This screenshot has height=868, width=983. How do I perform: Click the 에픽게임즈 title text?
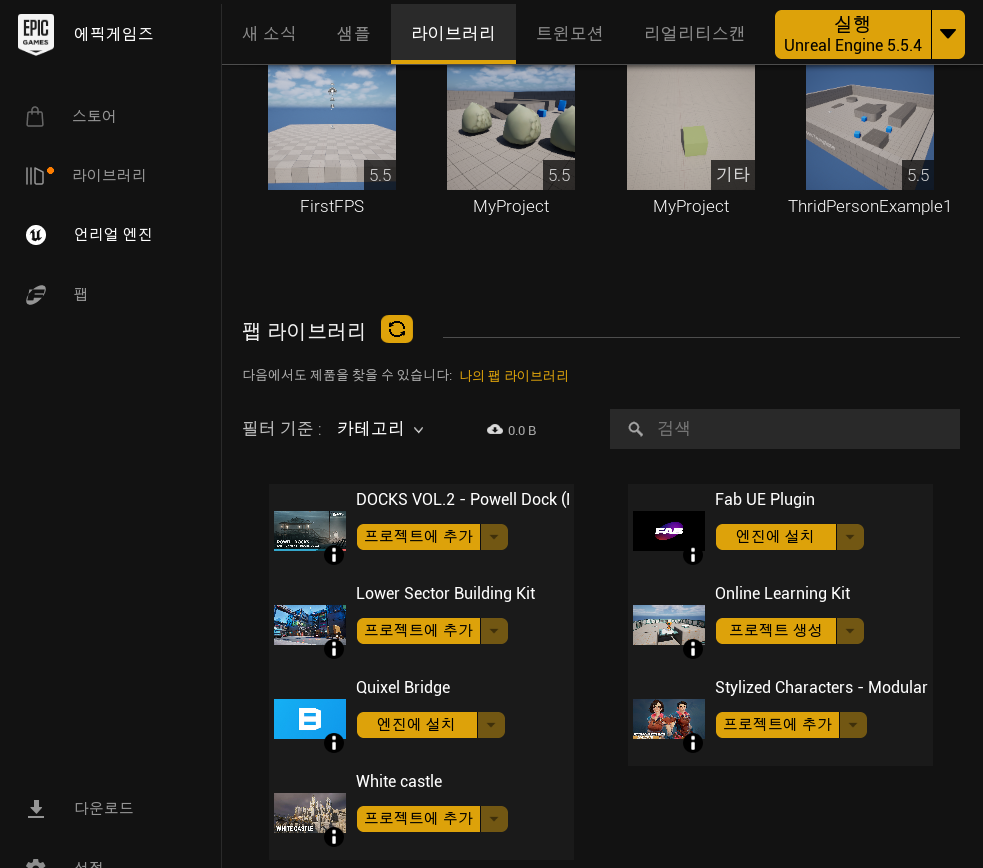click(113, 34)
